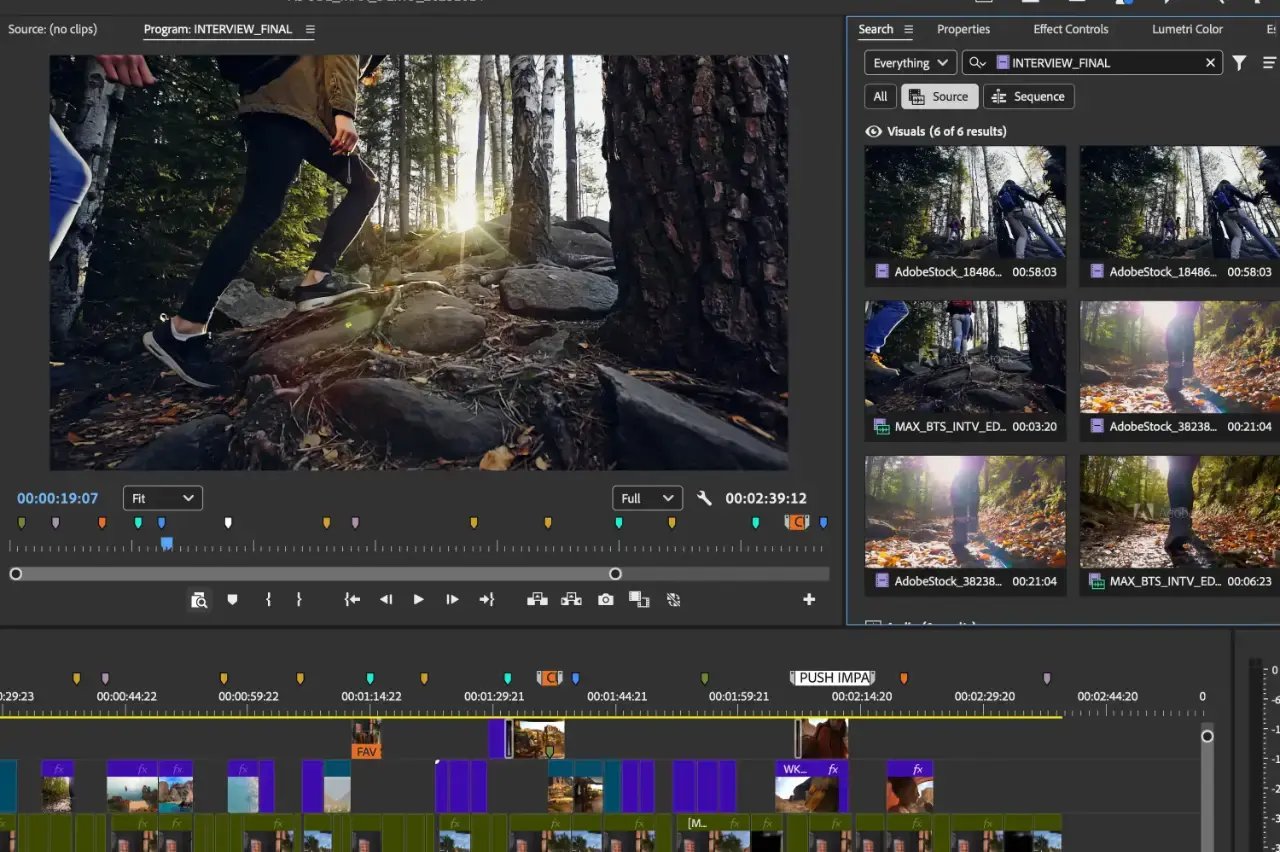Image resolution: width=1280 pixels, height=852 pixels.
Task: Click the Go to In point icon
Action: tap(351, 599)
